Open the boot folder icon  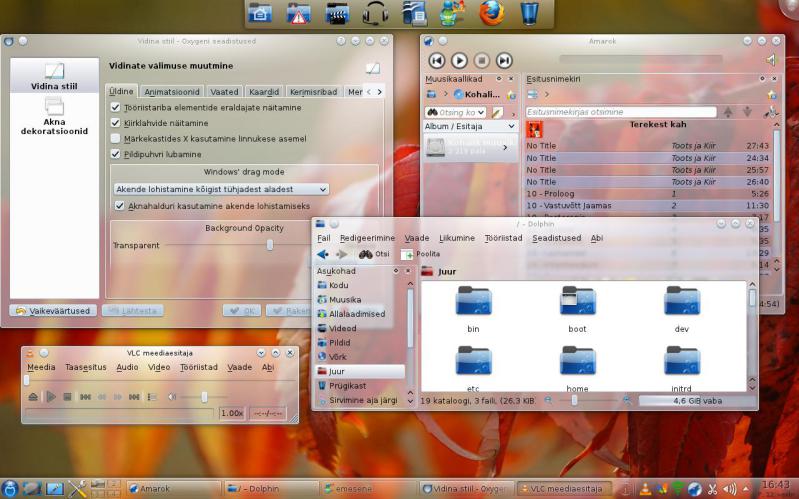[x=577, y=302]
